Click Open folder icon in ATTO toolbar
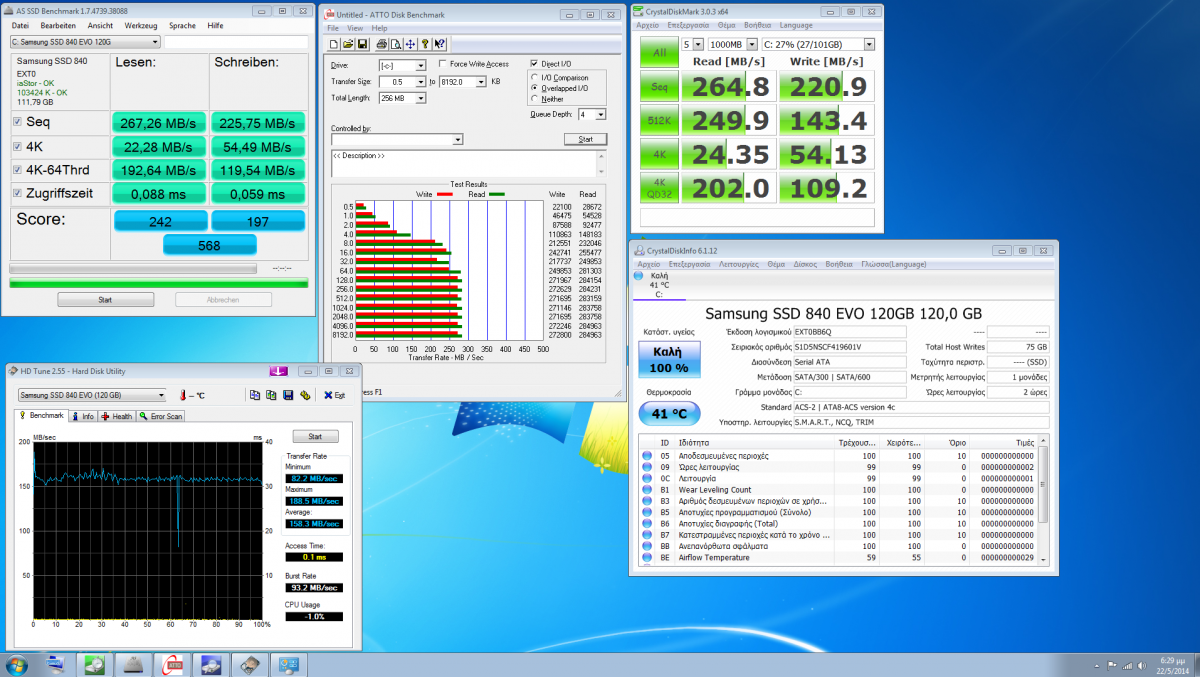Screen dimensions: 1200x677 coord(348,44)
